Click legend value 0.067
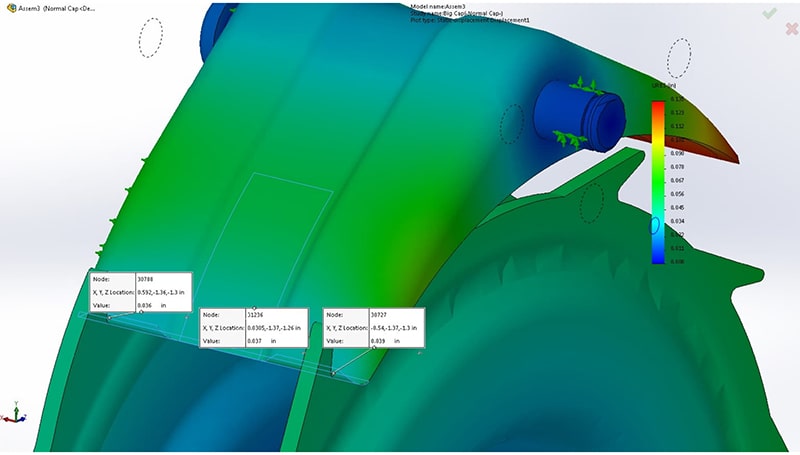Image resolution: width=800 pixels, height=455 pixels. pyautogui.click(x=677, y=180)
